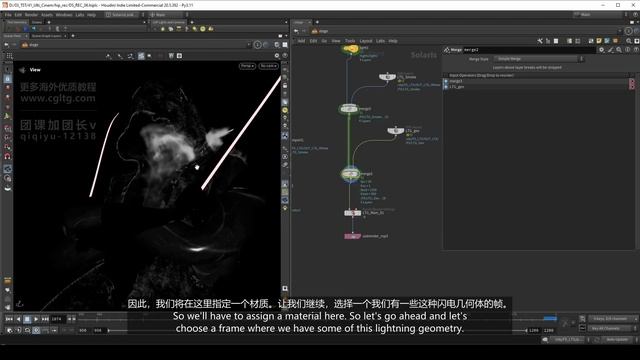Click the network search magnifier icon
The height and width of the screenshot is (360, 640).
[x=629, y=41]
